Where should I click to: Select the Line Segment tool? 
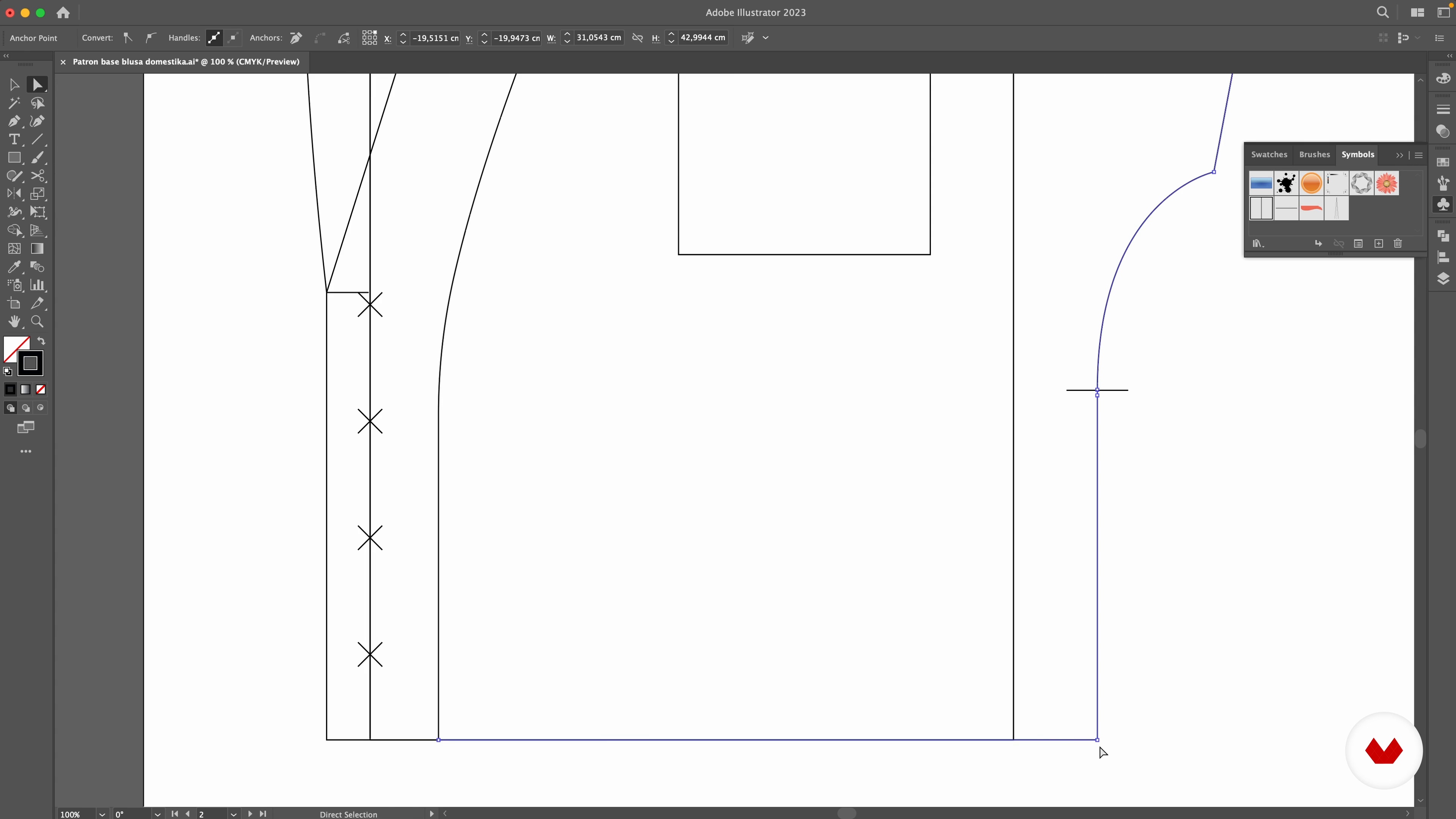pyautogui.click(x=37, y=139)
